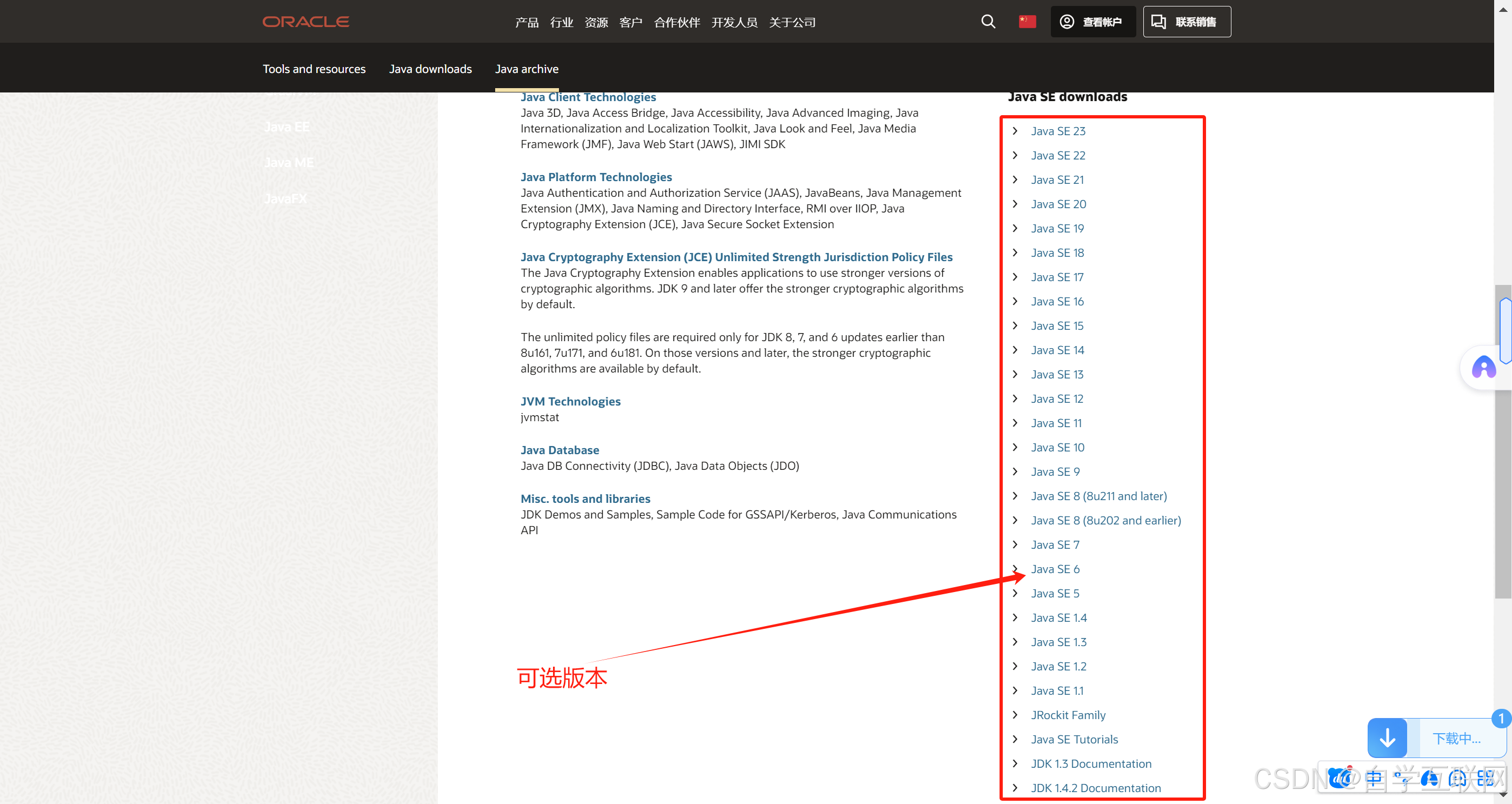Open the Java SE 16 archive link
This screenshot has height=804, width=1512.
pyautogui.click(x=1057, y=302)
